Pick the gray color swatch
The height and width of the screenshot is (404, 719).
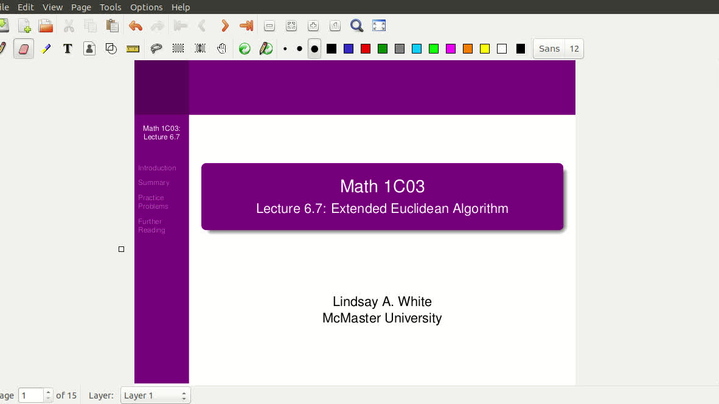[399, 49]
